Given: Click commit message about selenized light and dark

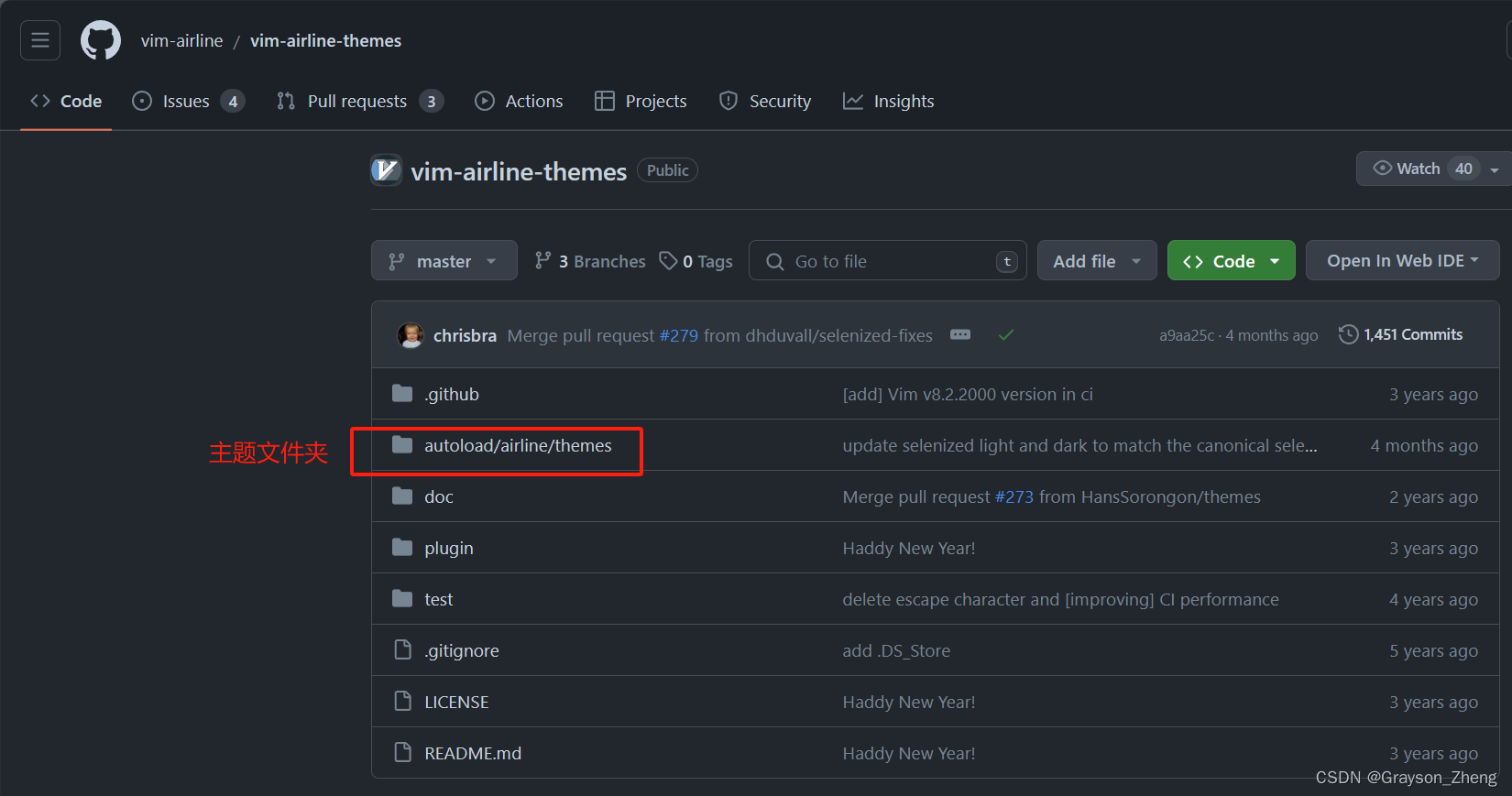Looking at the screenshot, I should pyautogui.click(x=1079, y=445).
